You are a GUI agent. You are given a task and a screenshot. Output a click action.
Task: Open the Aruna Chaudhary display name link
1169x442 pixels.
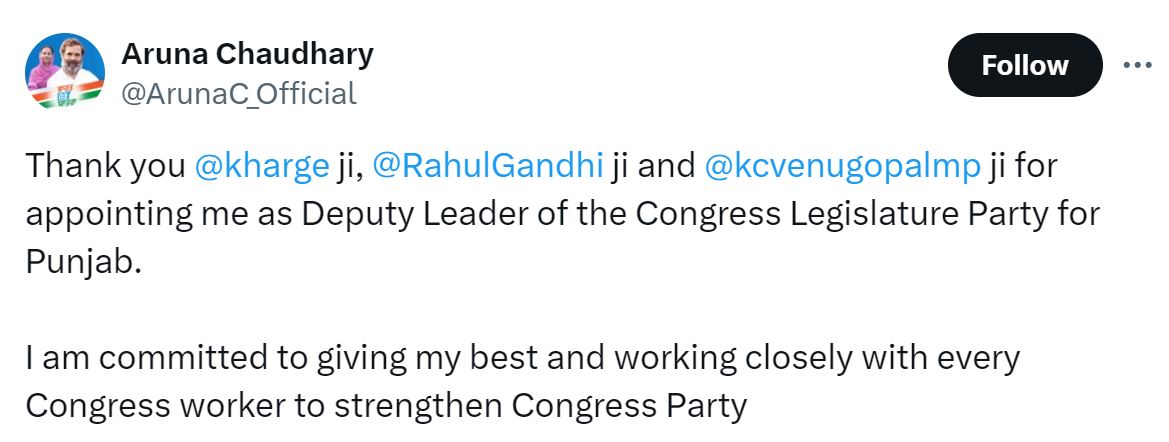tap(247, 54)
